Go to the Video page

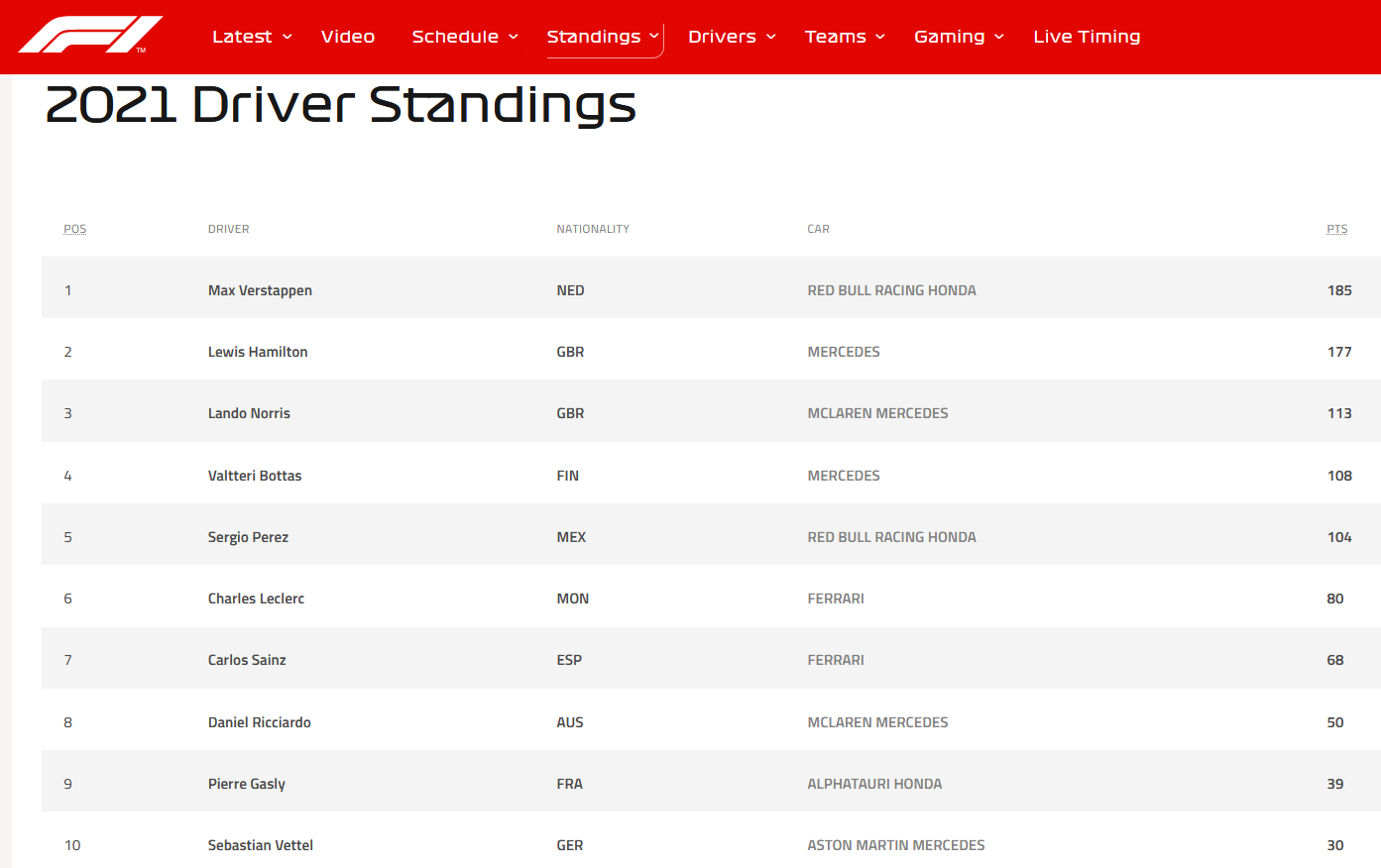[348, 37]
